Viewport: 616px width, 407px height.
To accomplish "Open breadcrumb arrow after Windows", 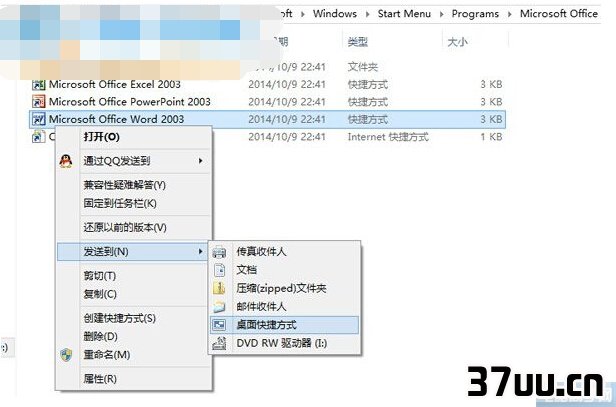I will pos(367,14).
